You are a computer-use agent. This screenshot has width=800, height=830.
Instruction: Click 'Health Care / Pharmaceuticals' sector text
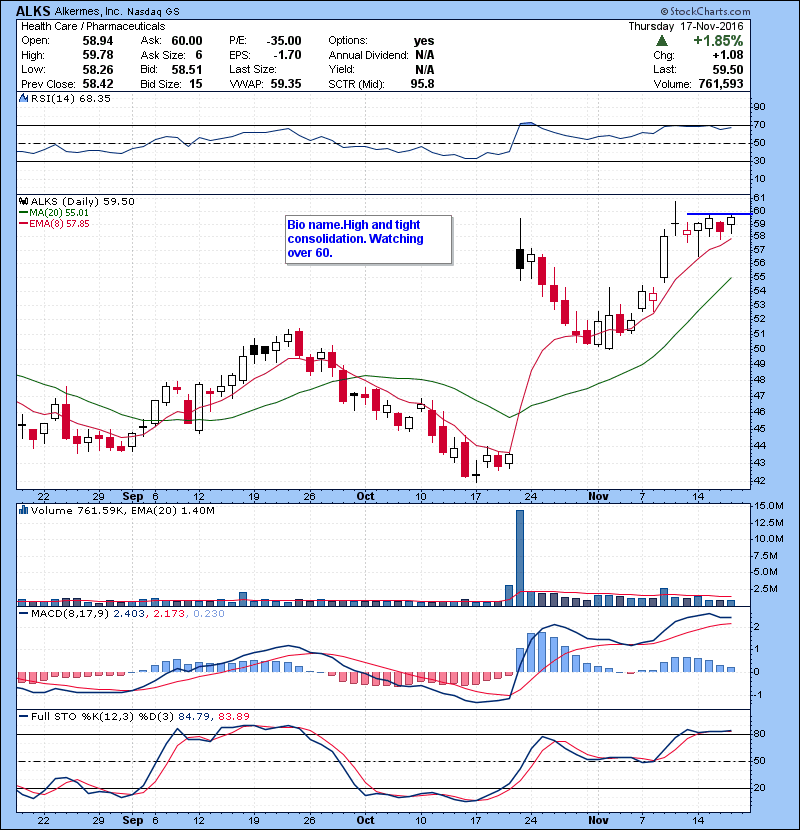(x=93, y=26)
